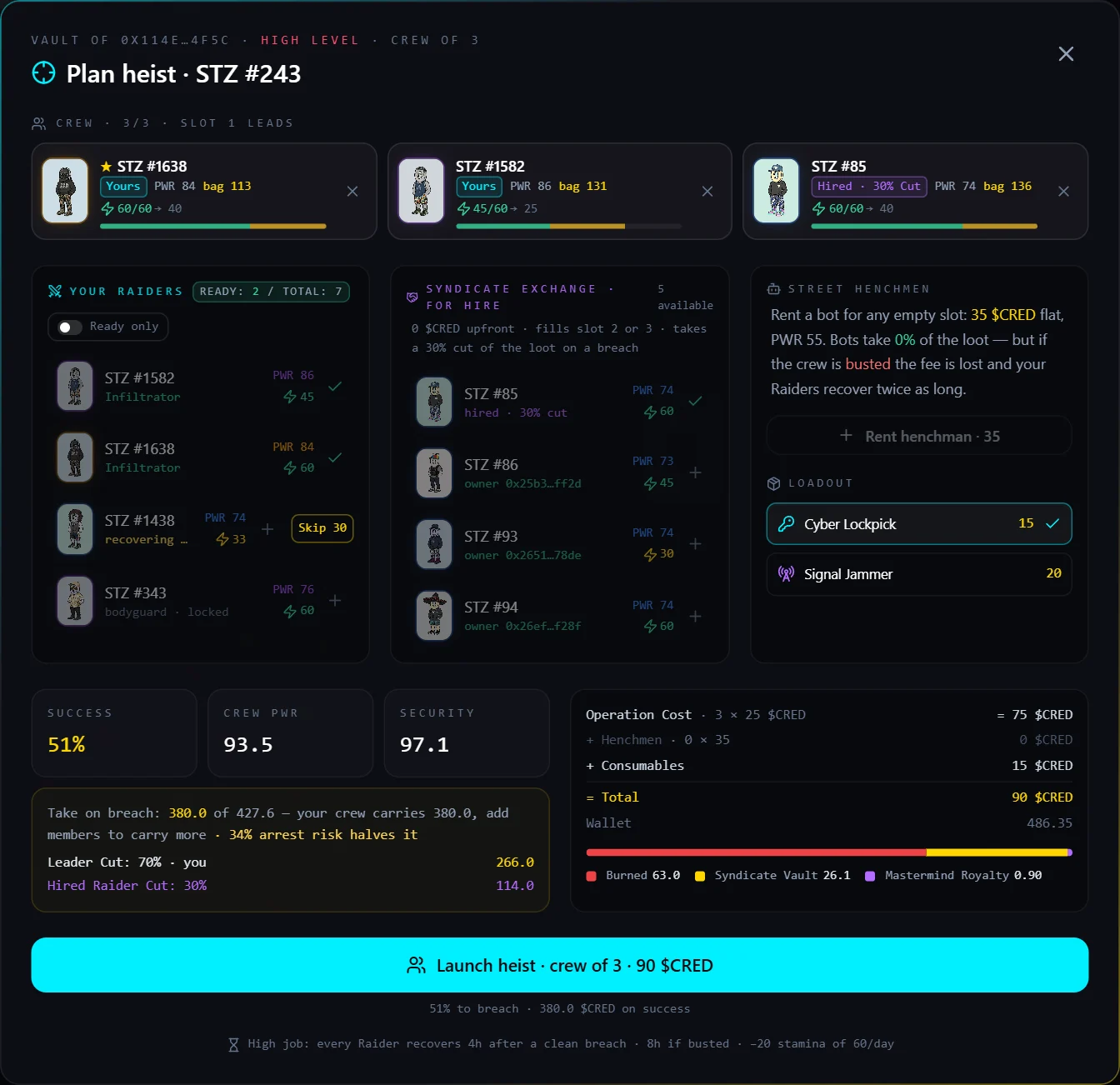Hire STZ #86 with plus icon
The height and width of the screenshot is (1085, 1120).
pyautogui.click(x=696, y=472)
